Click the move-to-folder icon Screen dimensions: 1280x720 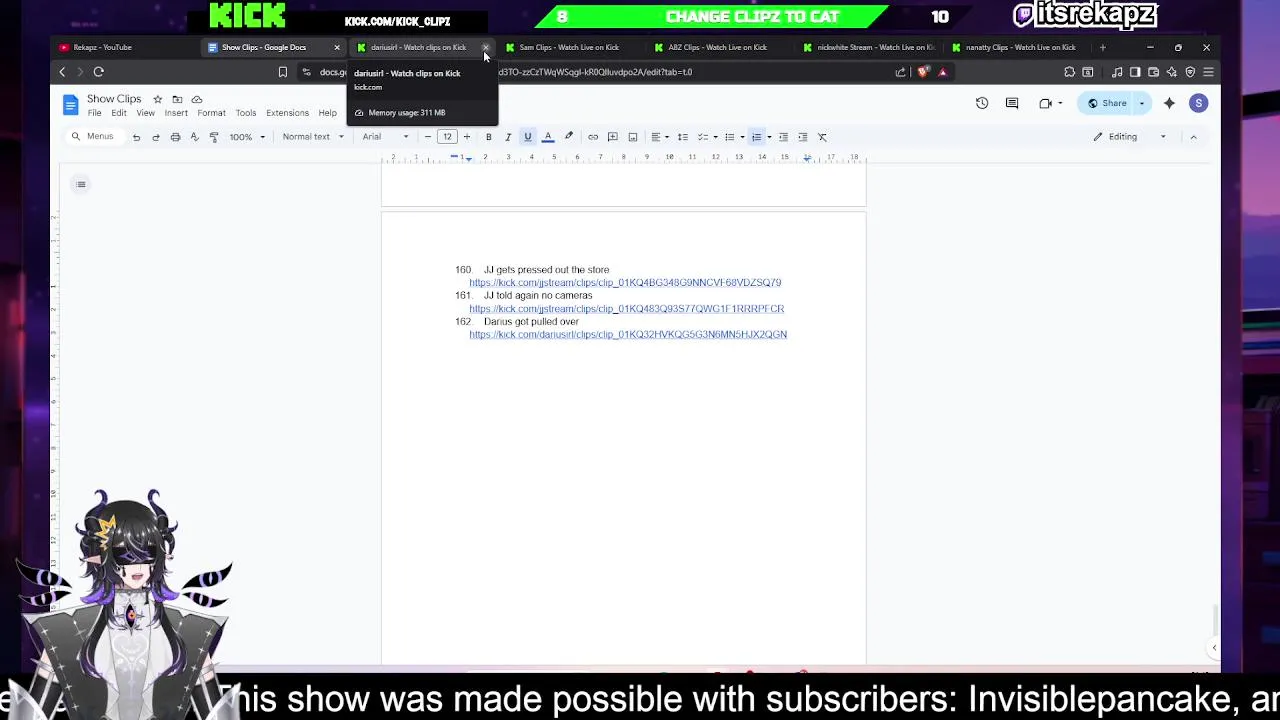pos(177,99)
